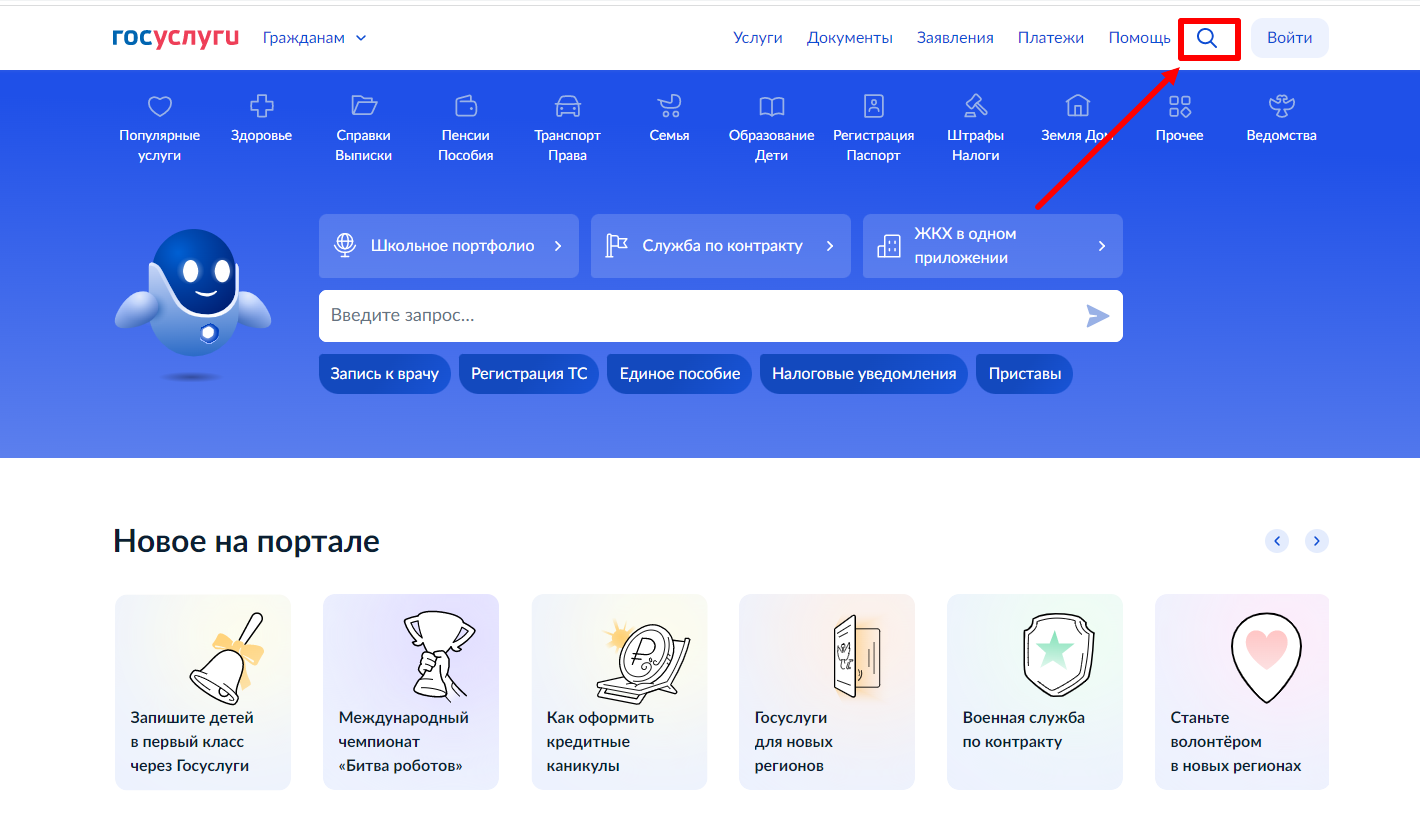Open the Ведомства eagle emblem icon
This screenshot has width=1420, height=840.
1281,106
